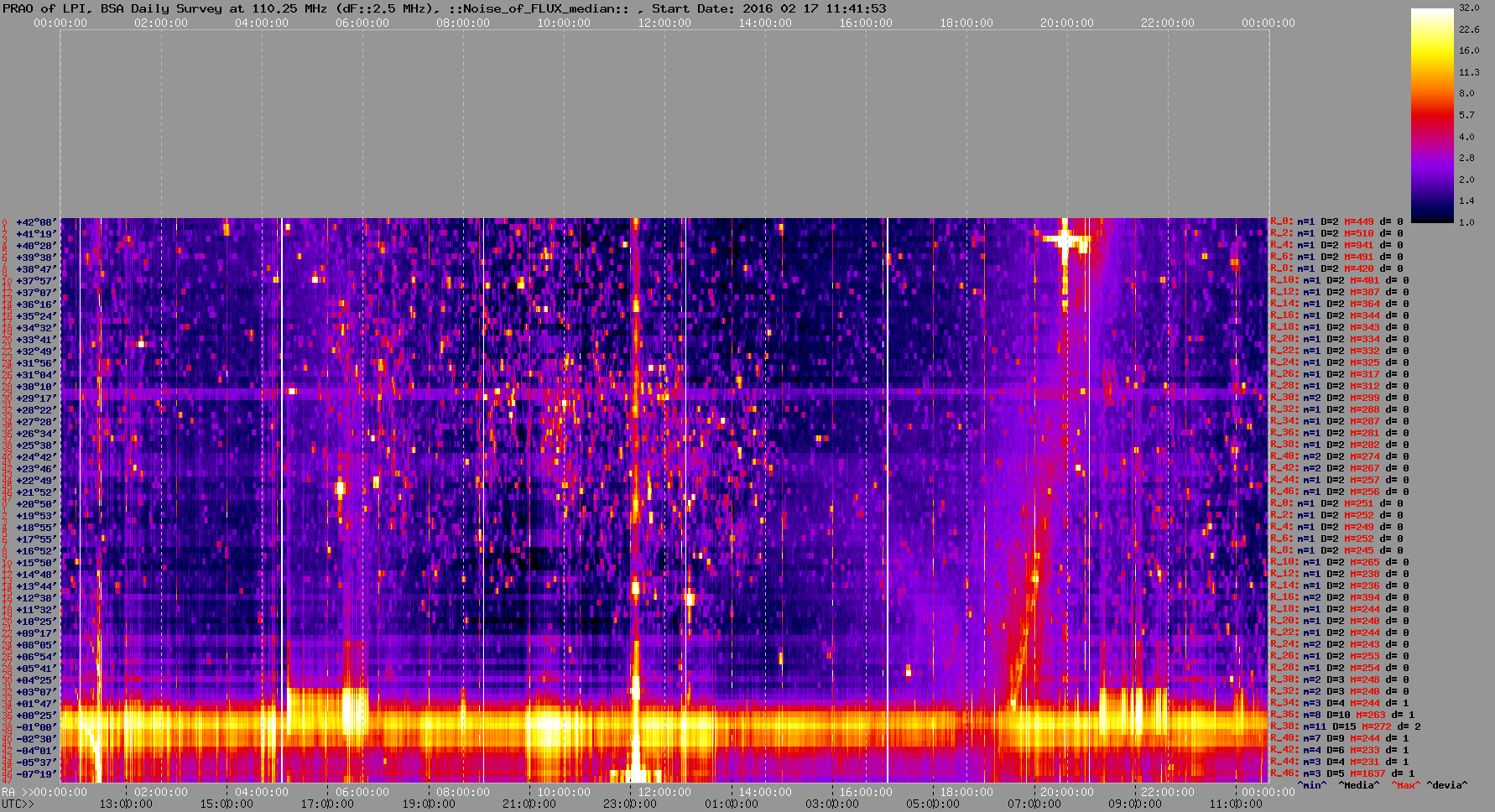Screen dimensions: 1495x812
Task: Click the declination label +37°57'
Action: pos(36,281)
